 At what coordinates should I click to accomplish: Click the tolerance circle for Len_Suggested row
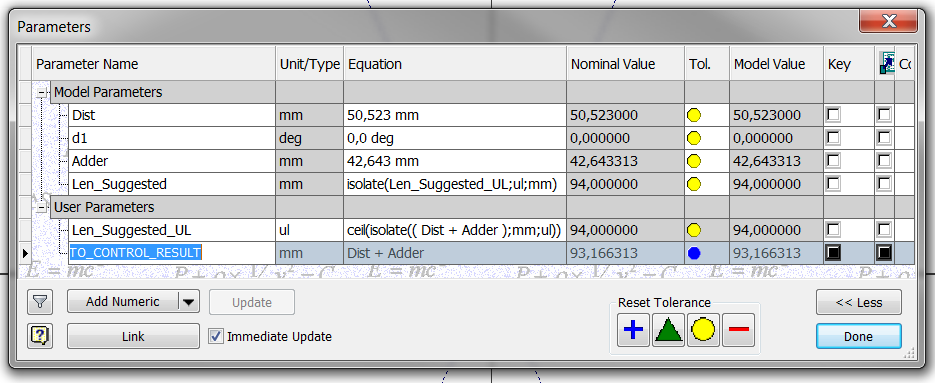coord(693,184)
